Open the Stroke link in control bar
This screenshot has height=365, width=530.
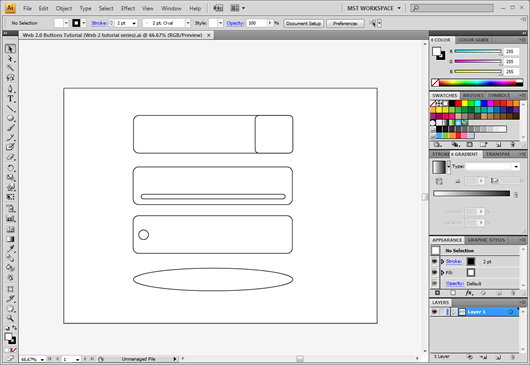[99, 23]
